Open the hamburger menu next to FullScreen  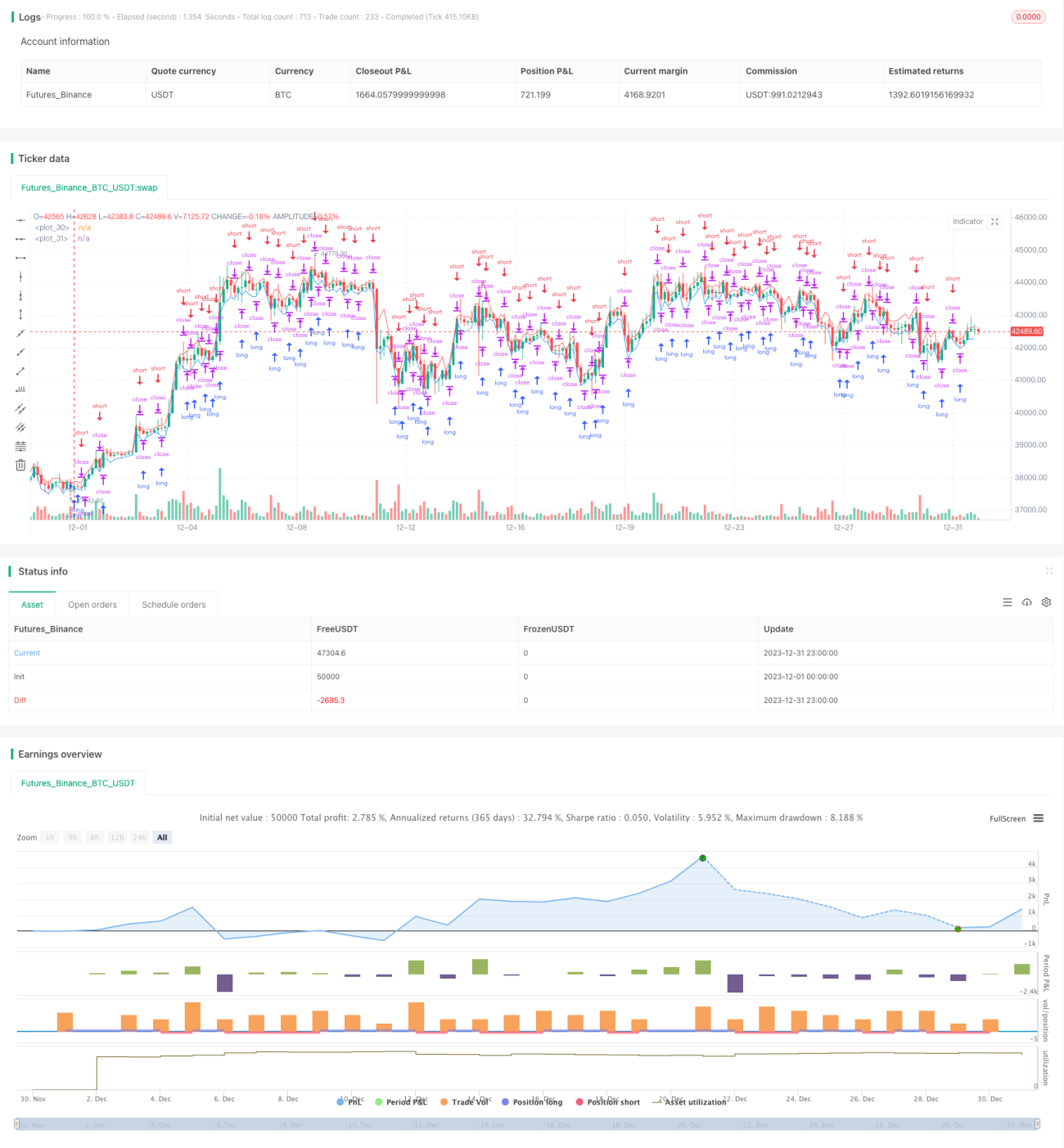tap(1039, 818)
